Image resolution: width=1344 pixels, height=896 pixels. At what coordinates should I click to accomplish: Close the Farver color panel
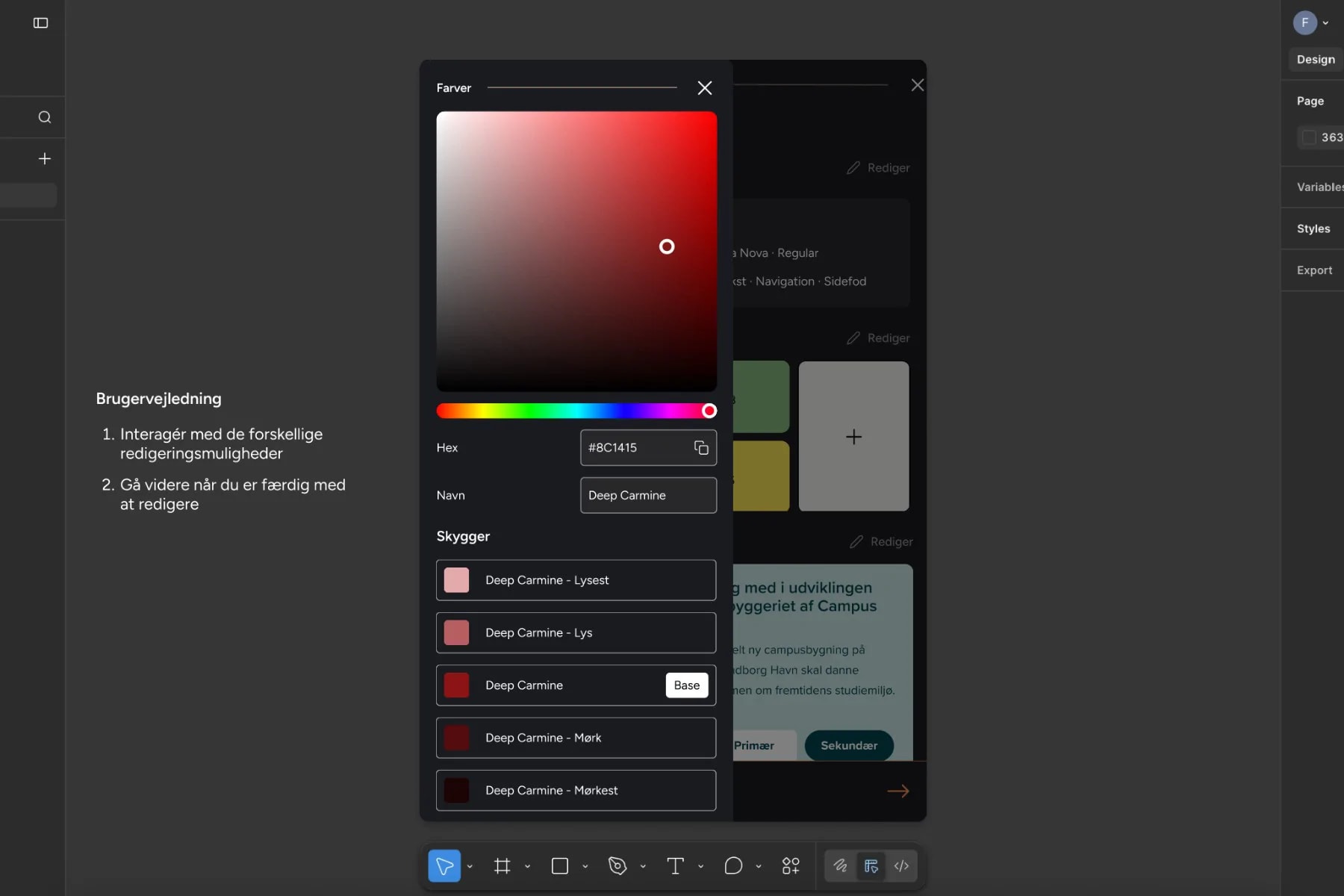(x=704, y=88)
